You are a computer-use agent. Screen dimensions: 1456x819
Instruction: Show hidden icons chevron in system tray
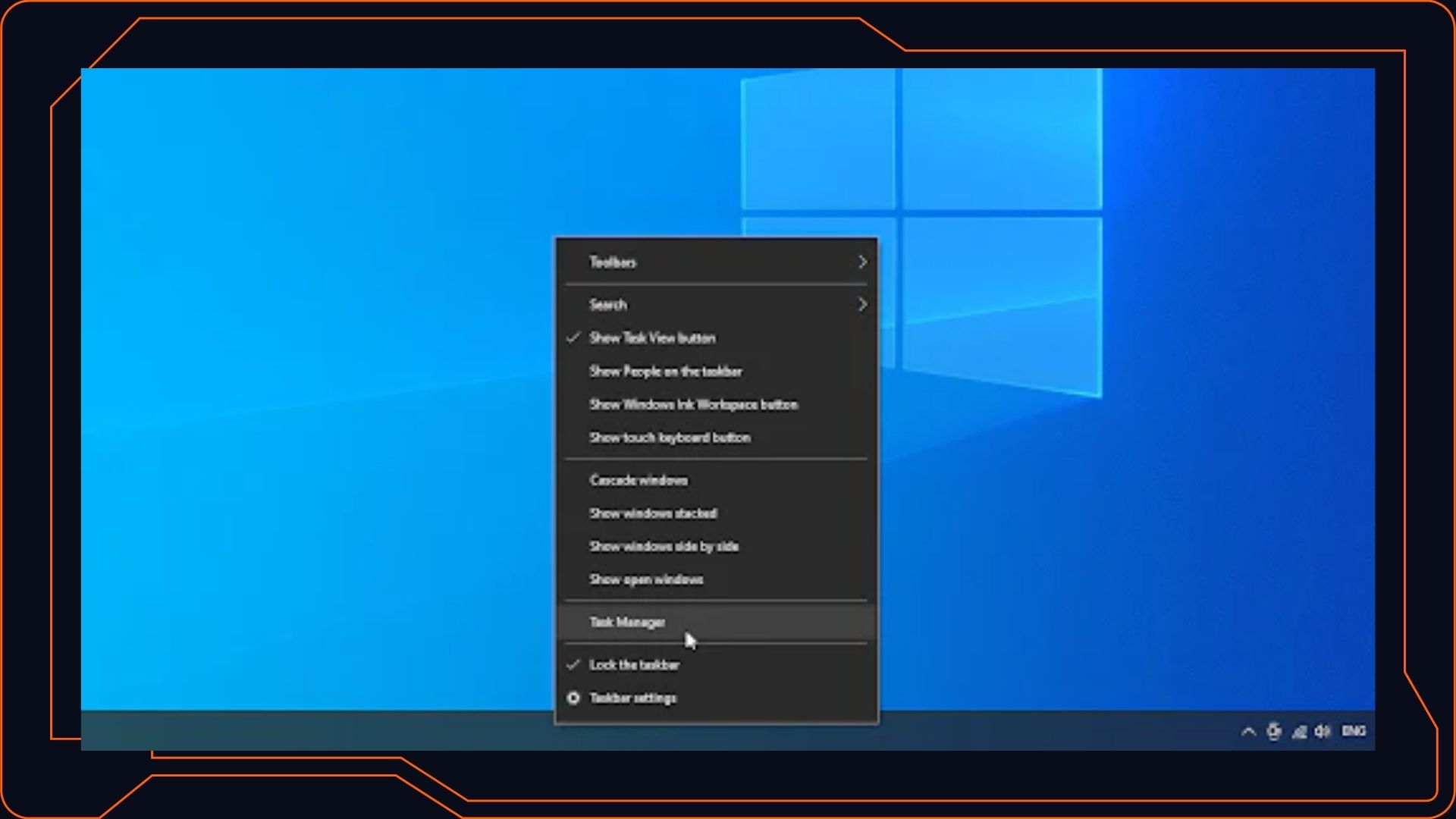pos(1248,731)
